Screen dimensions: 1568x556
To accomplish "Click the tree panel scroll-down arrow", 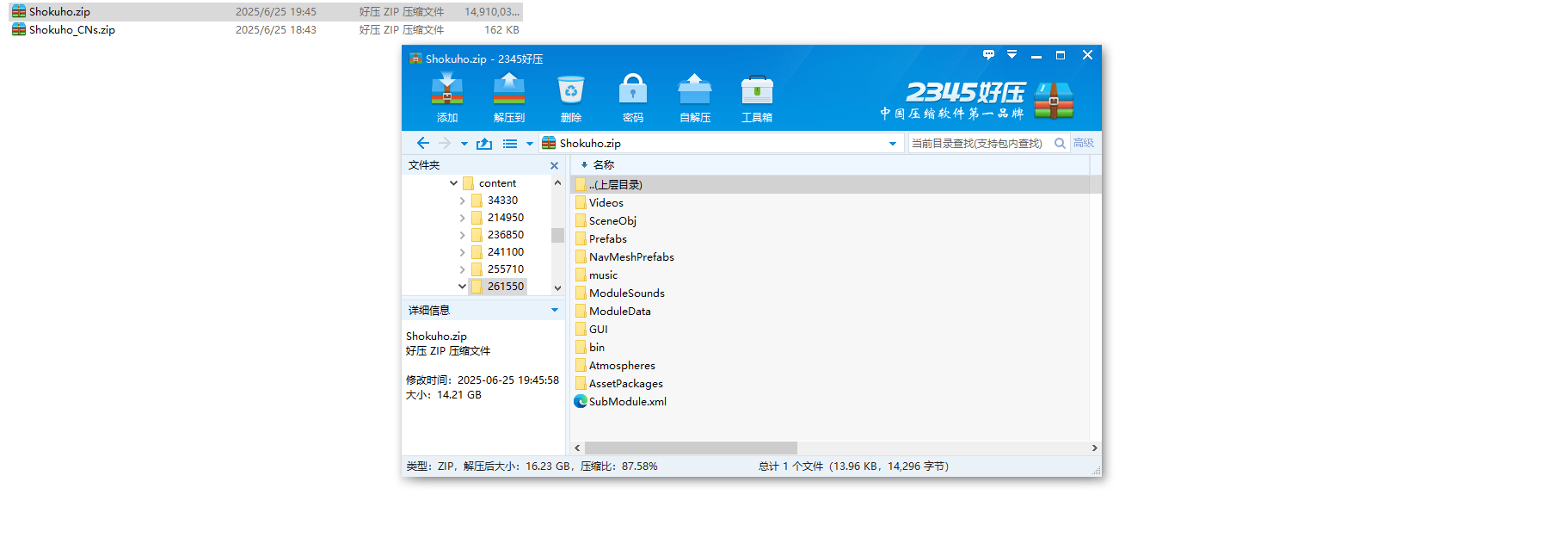I will (557, 288).
